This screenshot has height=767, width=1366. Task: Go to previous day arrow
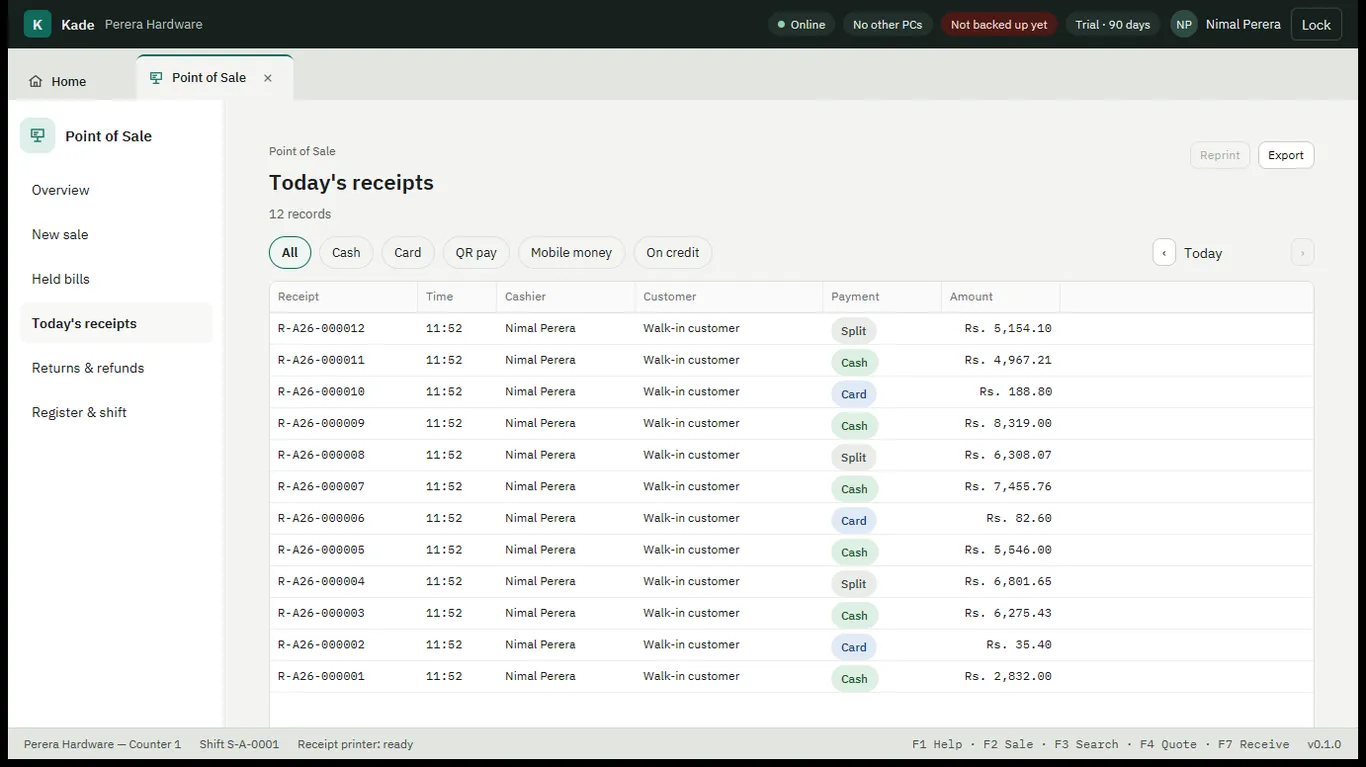(1164, 253)
